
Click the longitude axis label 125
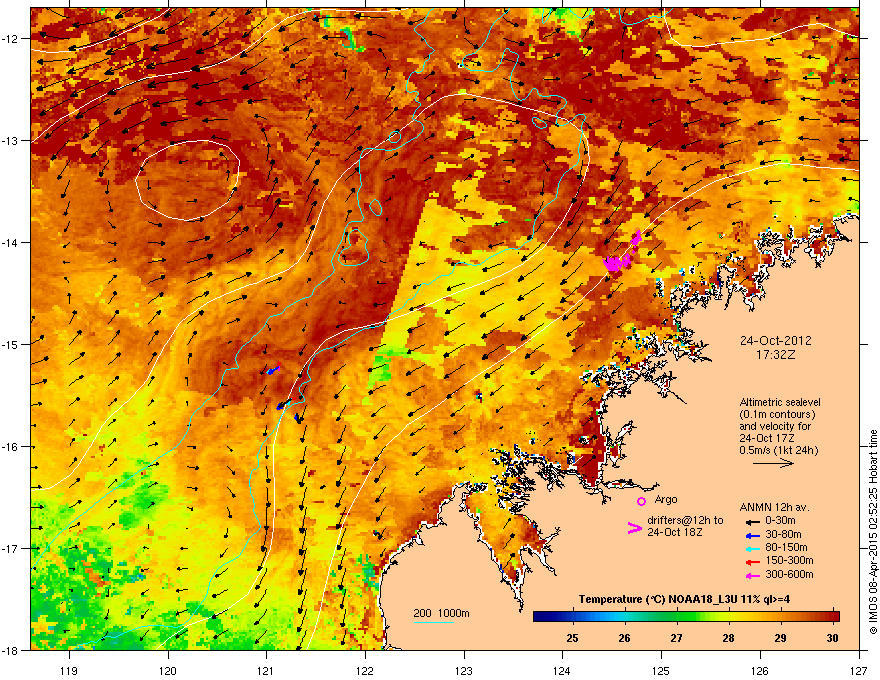661,670
